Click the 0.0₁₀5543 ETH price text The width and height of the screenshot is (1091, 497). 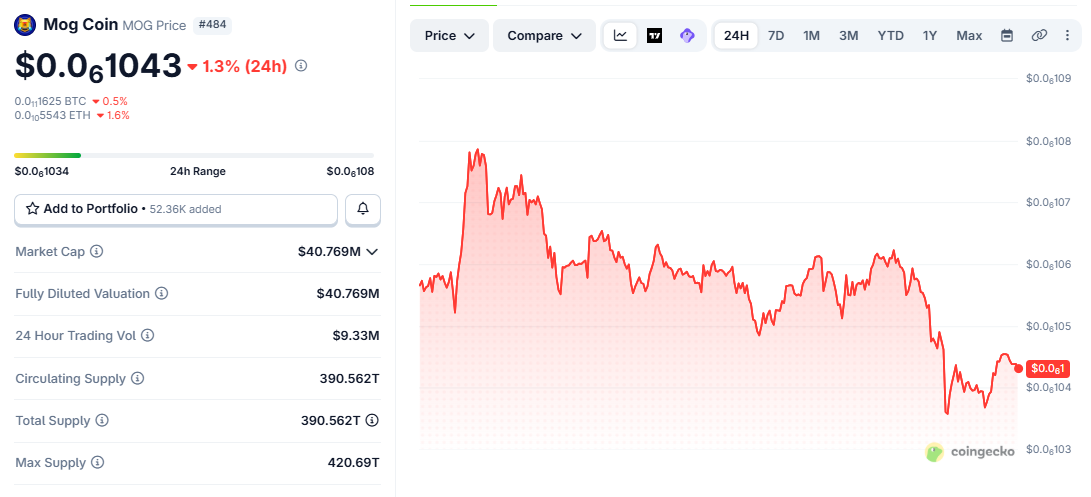click(x=52, y=116)
